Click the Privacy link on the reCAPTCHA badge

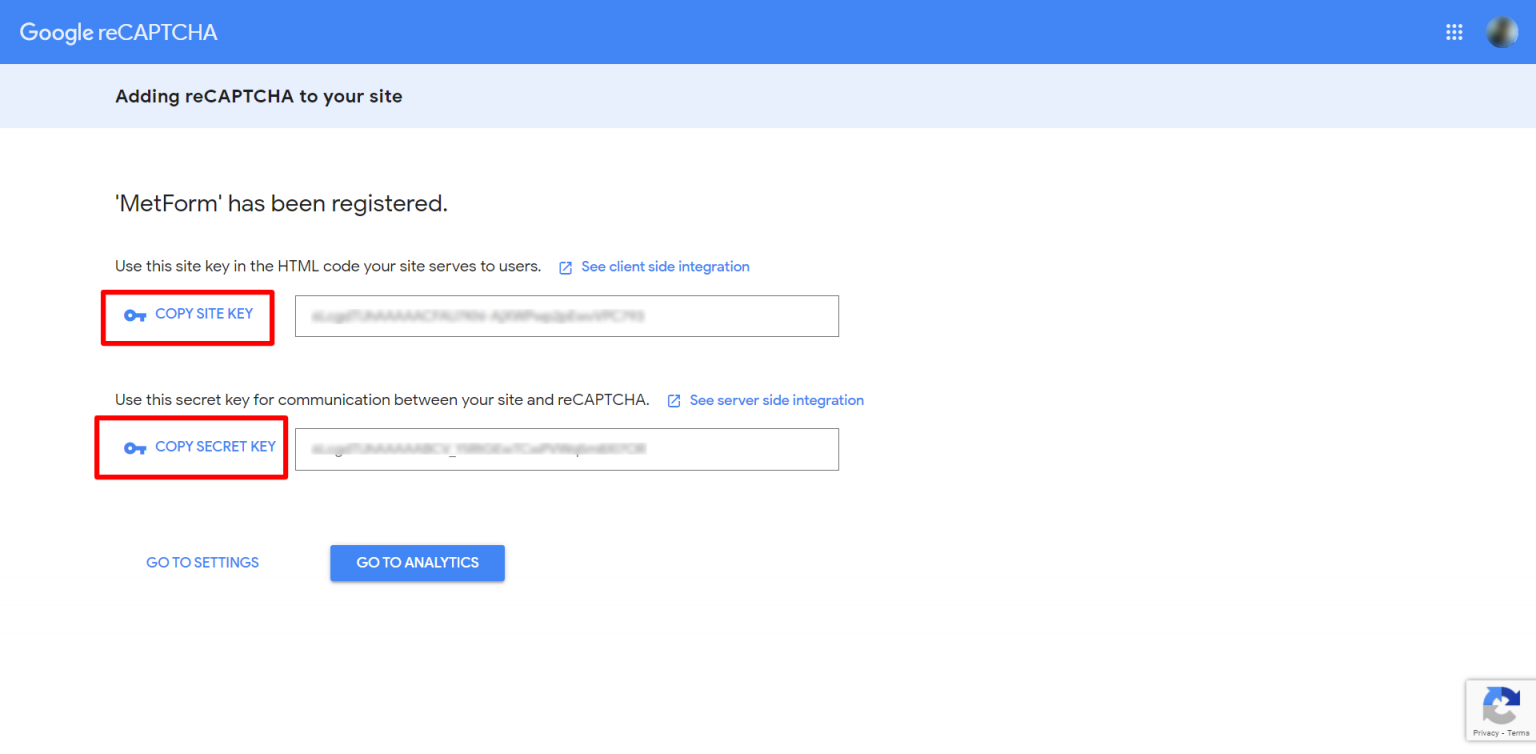click(1486, 732)
